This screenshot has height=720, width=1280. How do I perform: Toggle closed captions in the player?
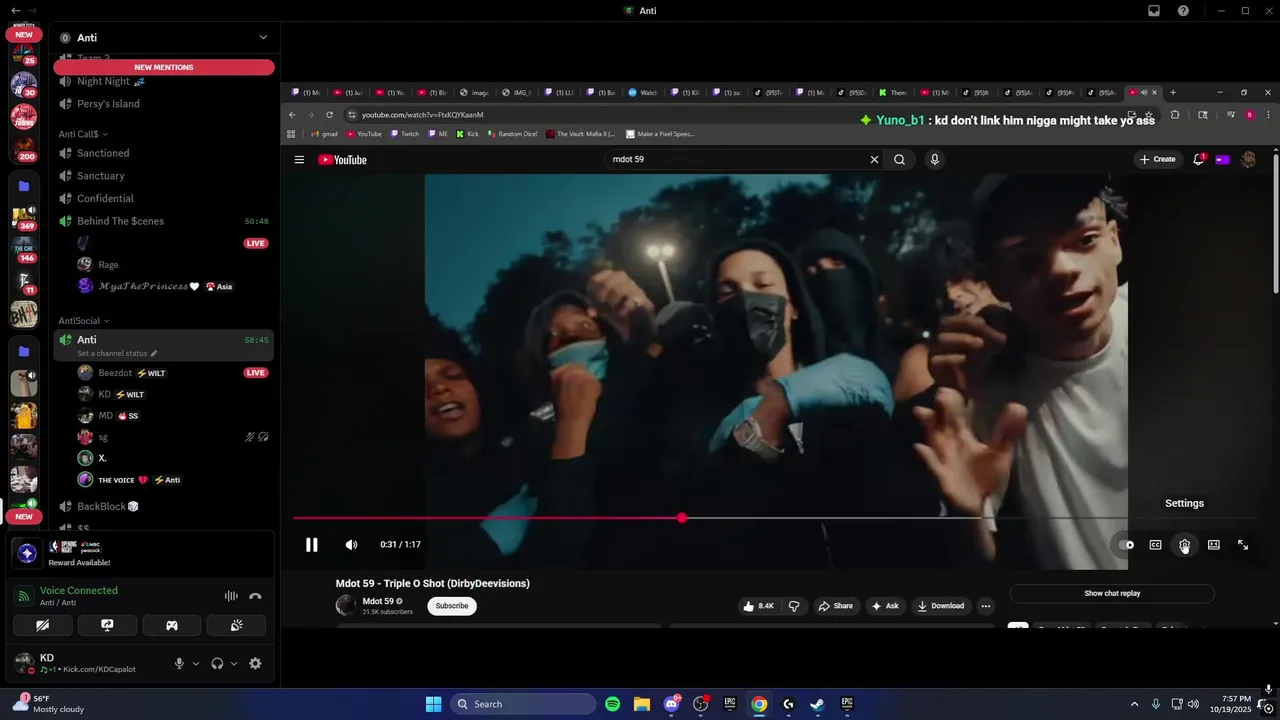coord(1155,545)
